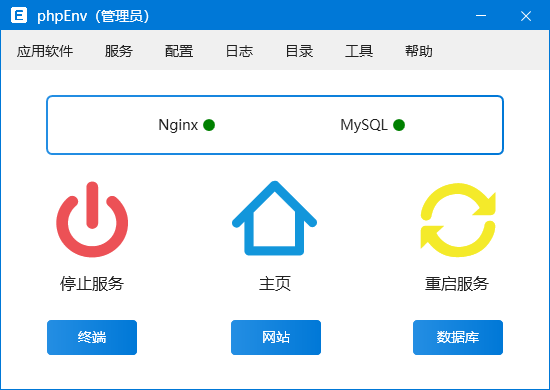Click the MySQL green status indicator dot
550x390 pixels.
tap(399, 125)
